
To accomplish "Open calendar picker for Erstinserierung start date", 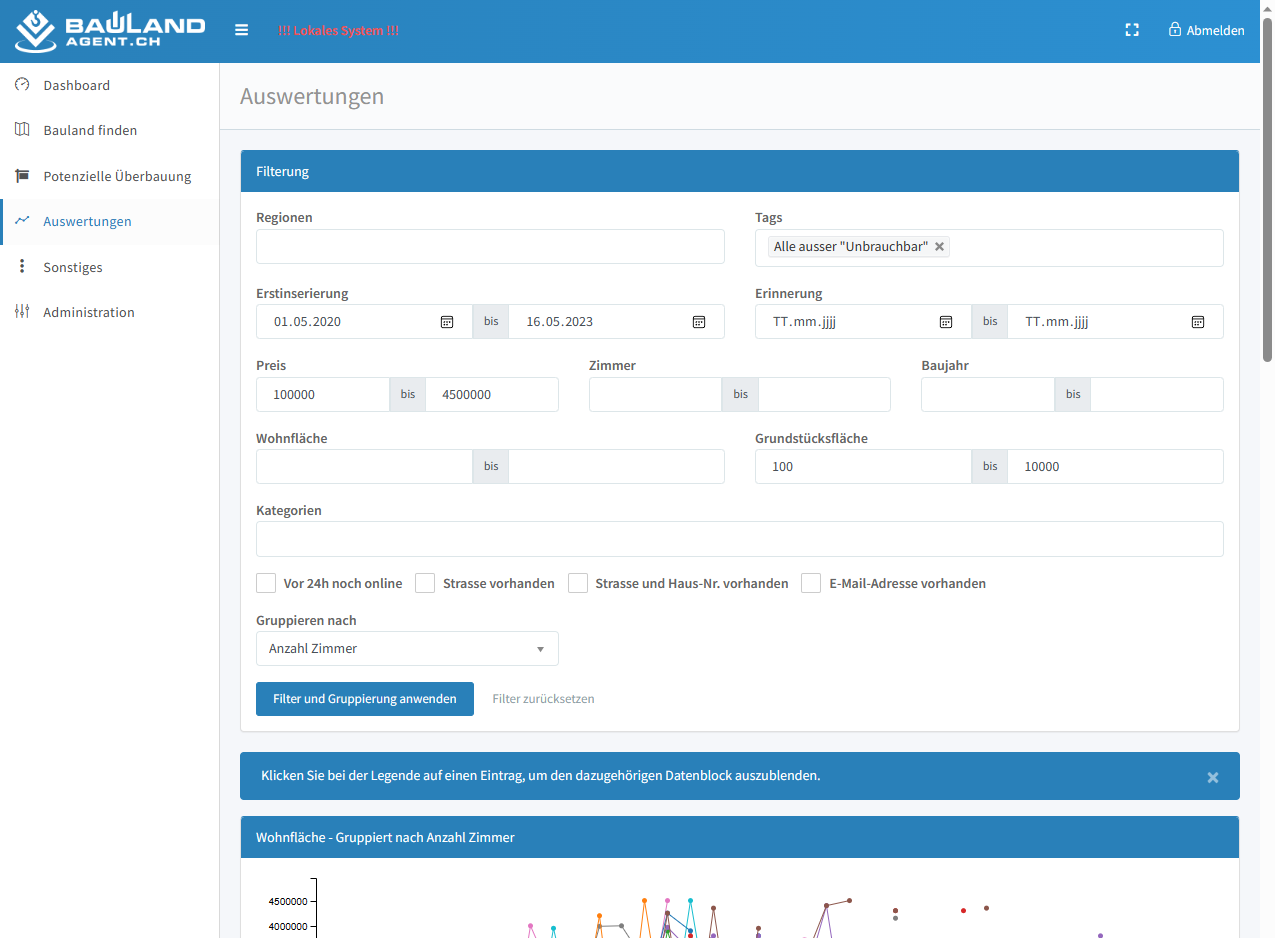I will pos(447,322).
